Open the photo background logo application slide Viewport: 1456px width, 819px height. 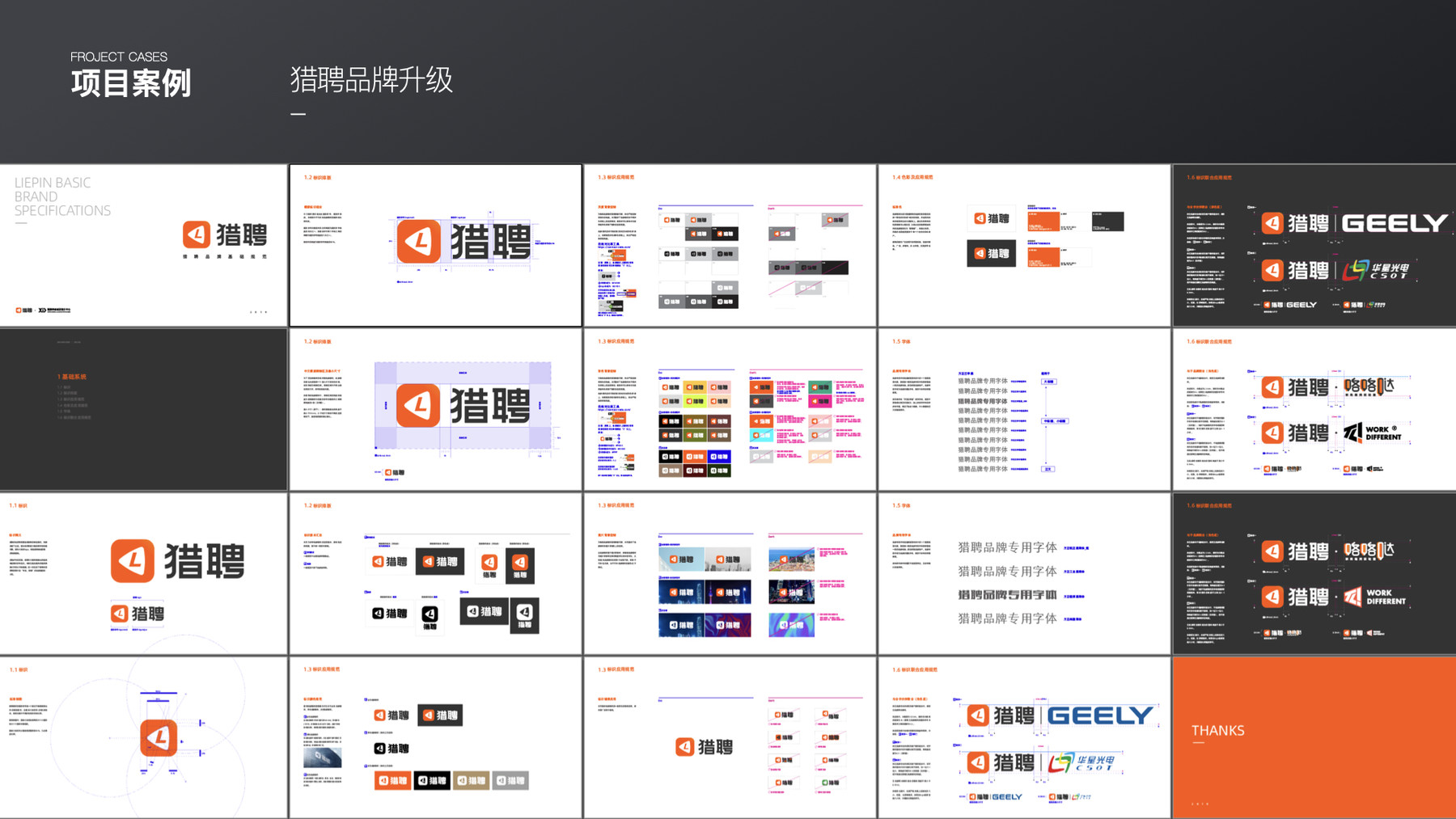click(730, 573)
